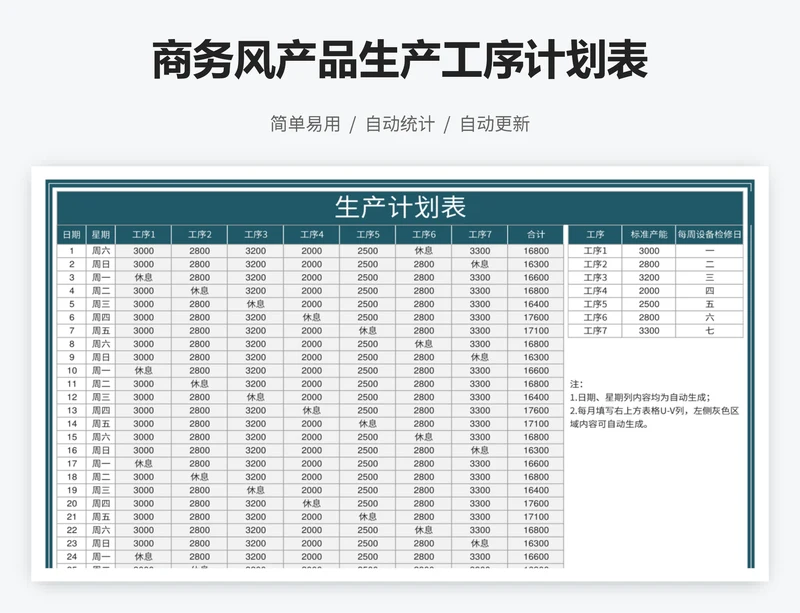The height and width of the screenshot is (613, 800).
Task: Click 休息 under 工序7 in date 2 row
Action: 480,264
